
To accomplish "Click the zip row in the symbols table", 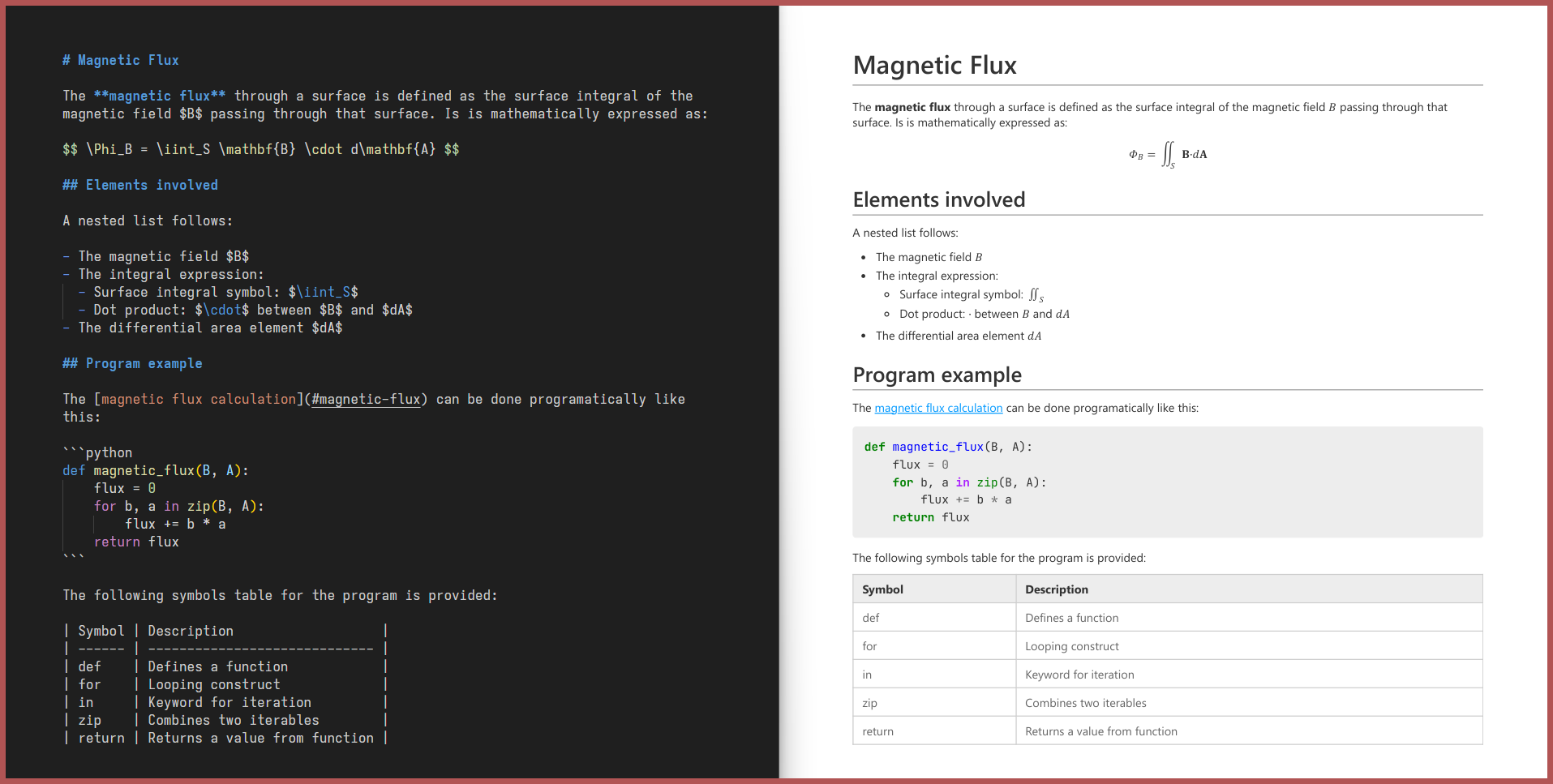I will [869, 702].
